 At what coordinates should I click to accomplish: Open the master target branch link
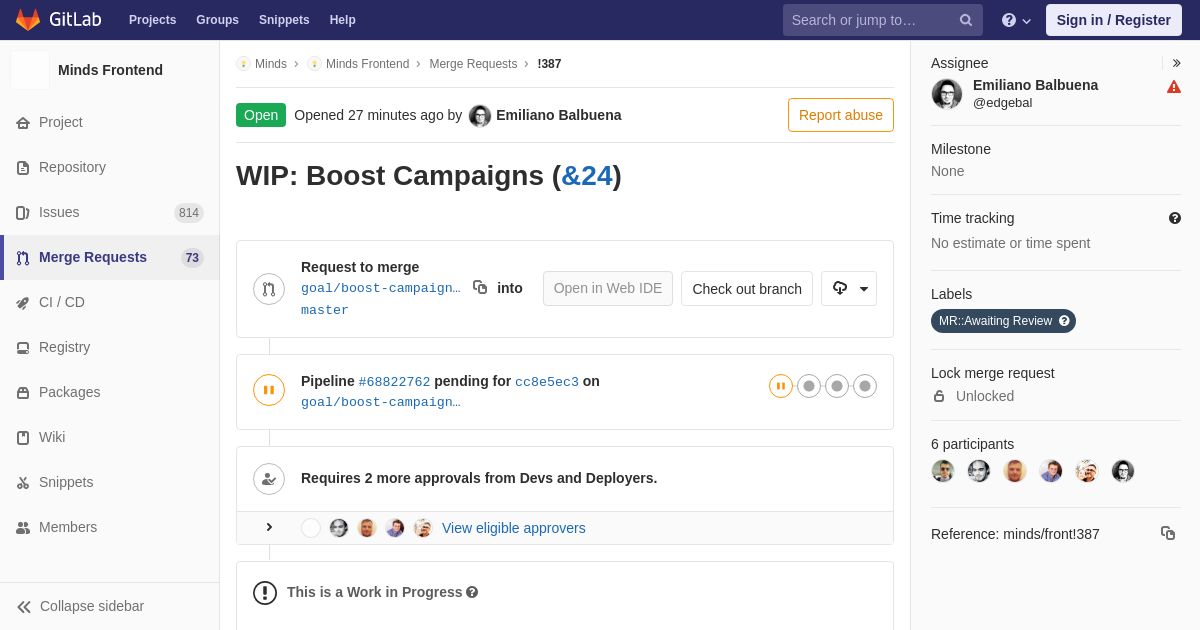click(325, 310)
